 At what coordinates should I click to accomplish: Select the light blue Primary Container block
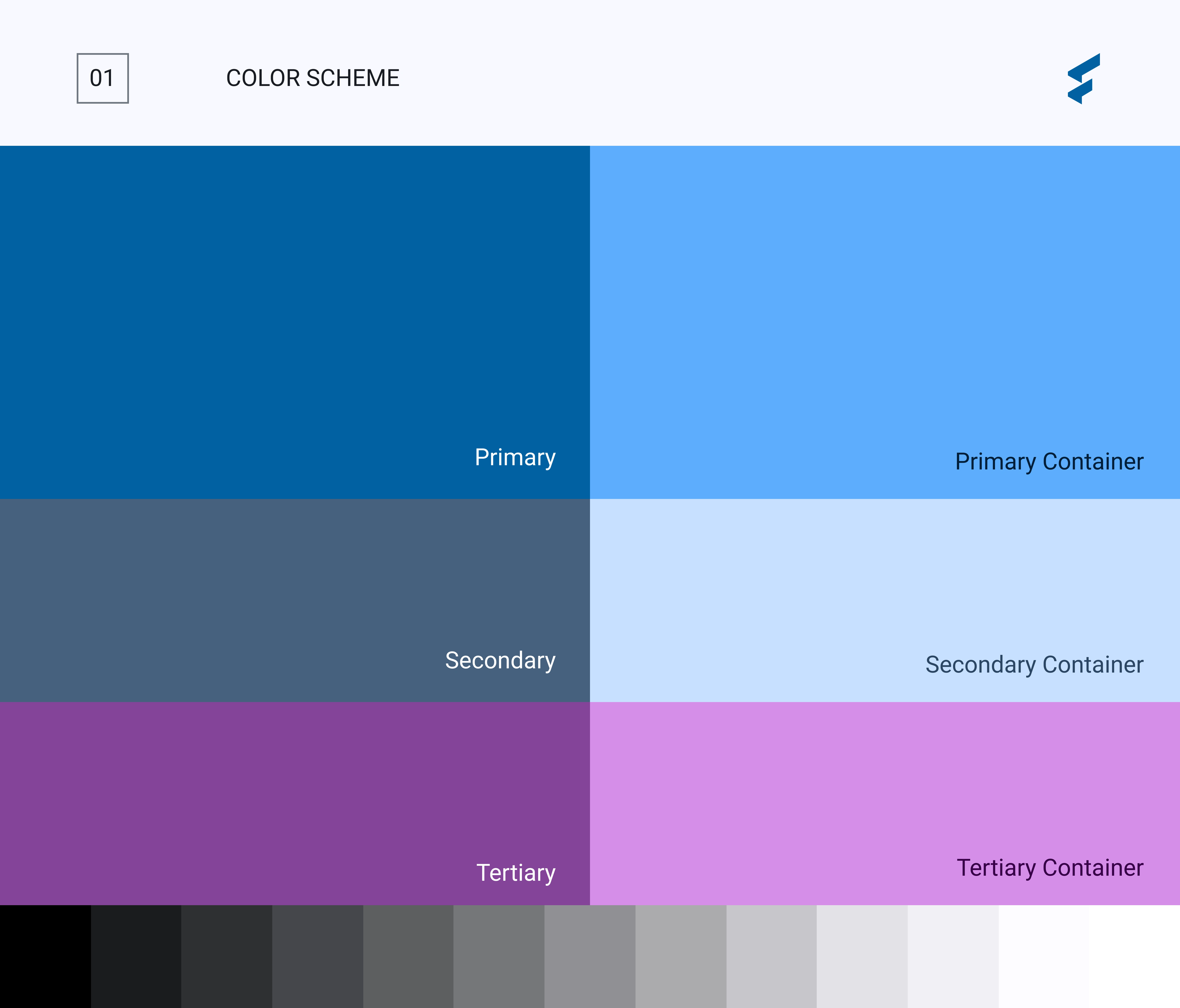coord(885,322)
